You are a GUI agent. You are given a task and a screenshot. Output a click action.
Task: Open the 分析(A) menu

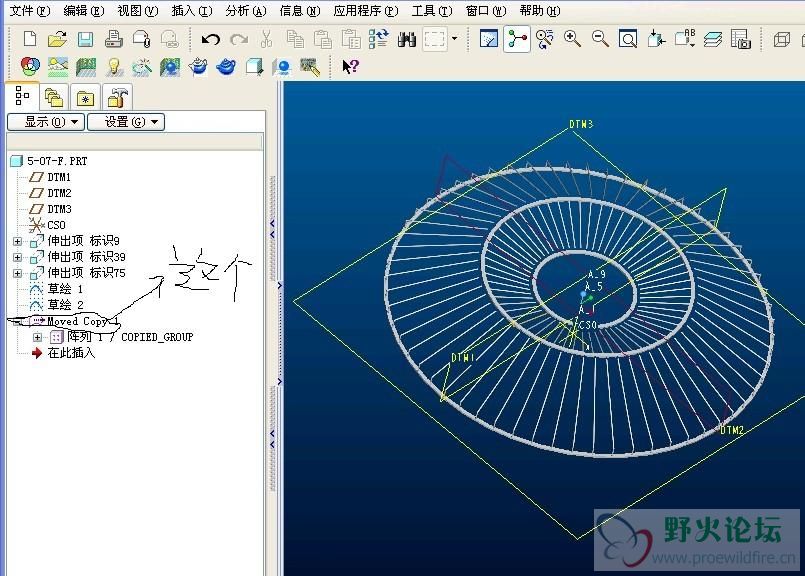[246, 11]
